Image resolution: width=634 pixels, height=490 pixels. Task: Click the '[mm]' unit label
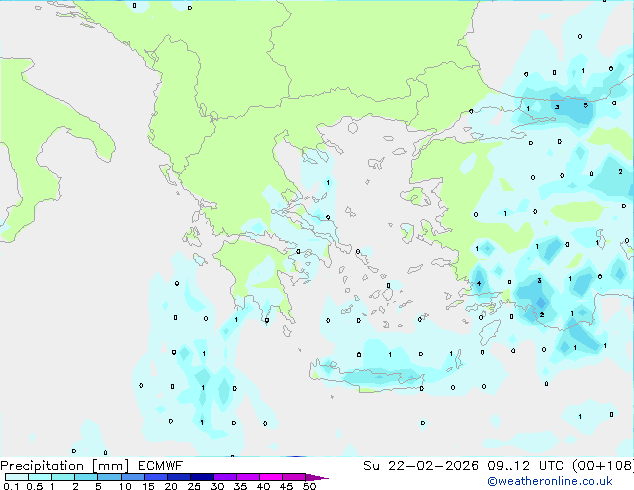click(110, 466)
